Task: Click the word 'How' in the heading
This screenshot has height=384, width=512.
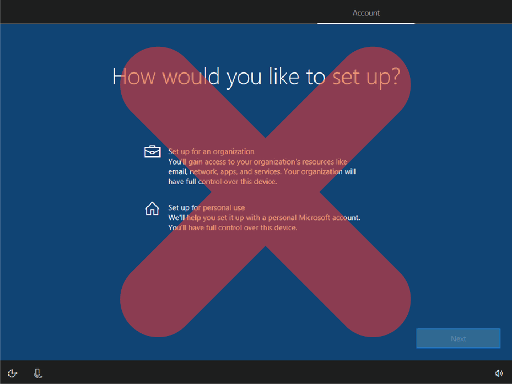Action: (134, 77)
